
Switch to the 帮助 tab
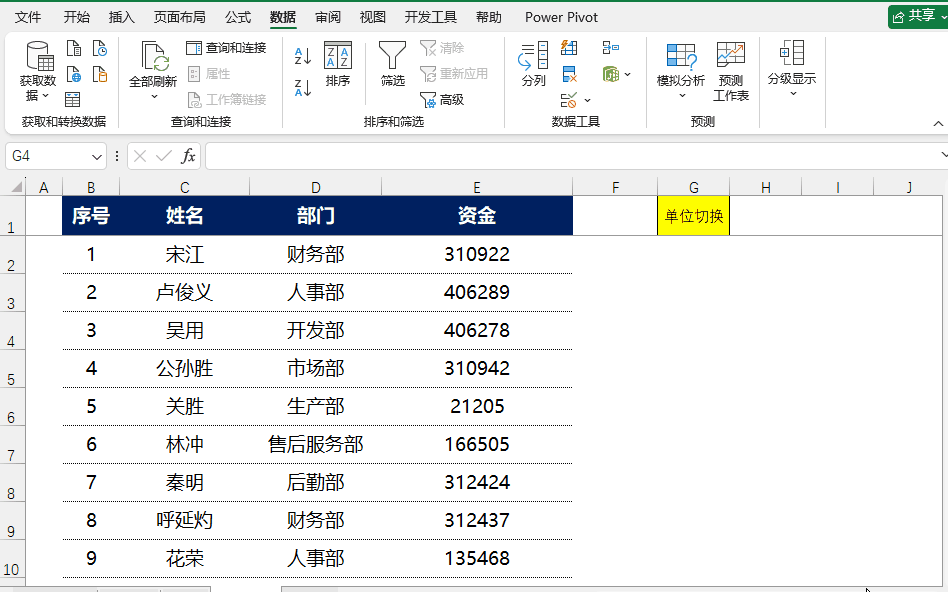pyautogui.click(x=489, y=17)
